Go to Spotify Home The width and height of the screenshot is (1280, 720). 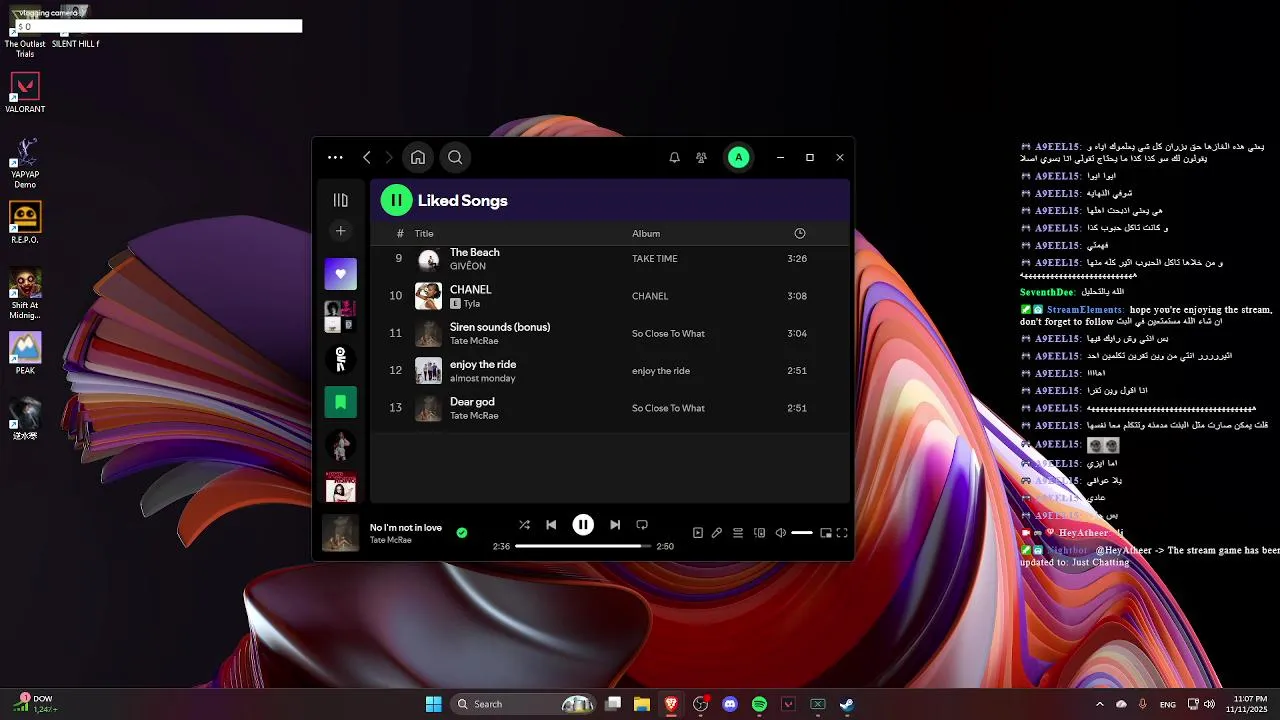418,157
